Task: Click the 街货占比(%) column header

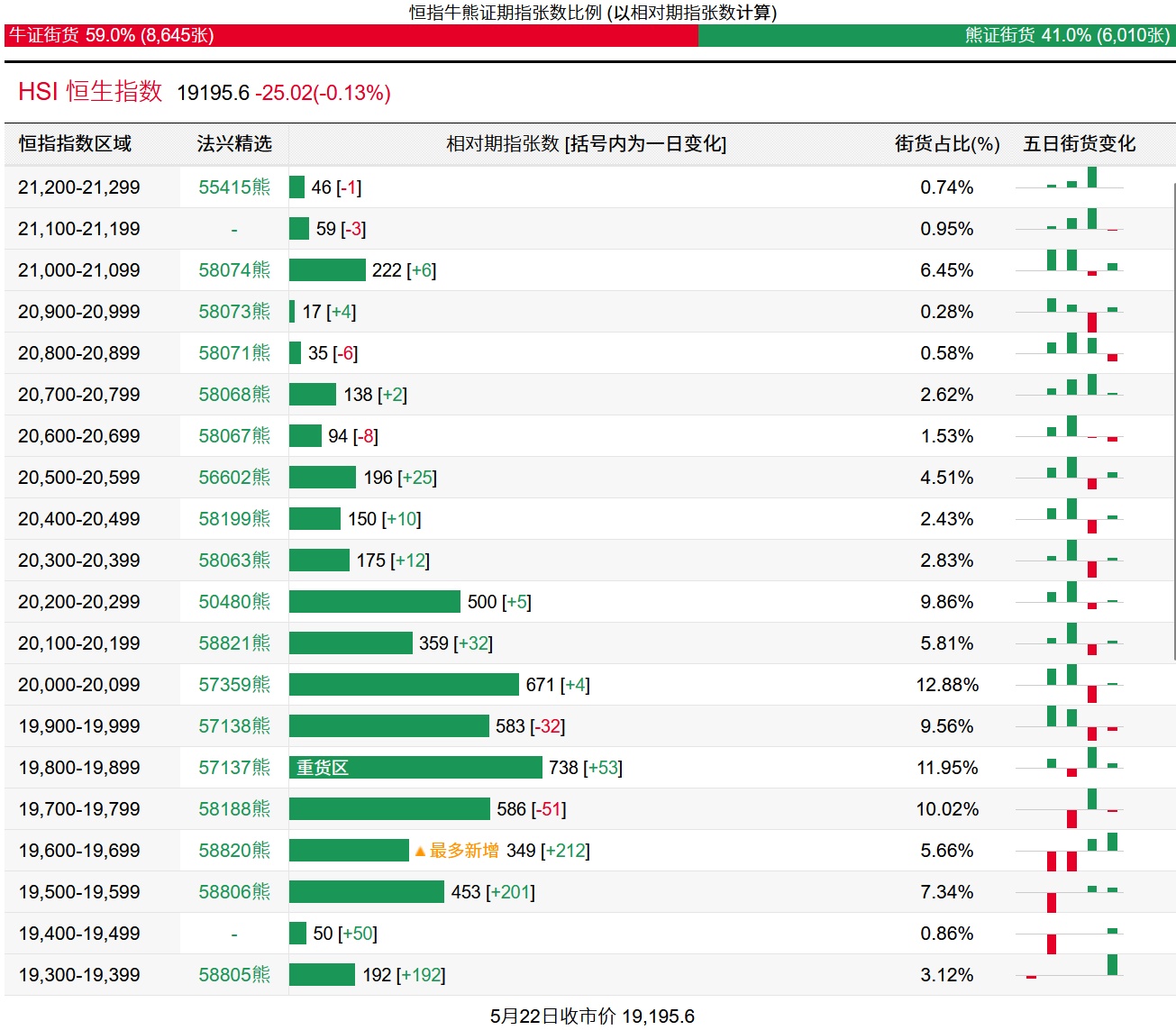Action: click(947, 144)
